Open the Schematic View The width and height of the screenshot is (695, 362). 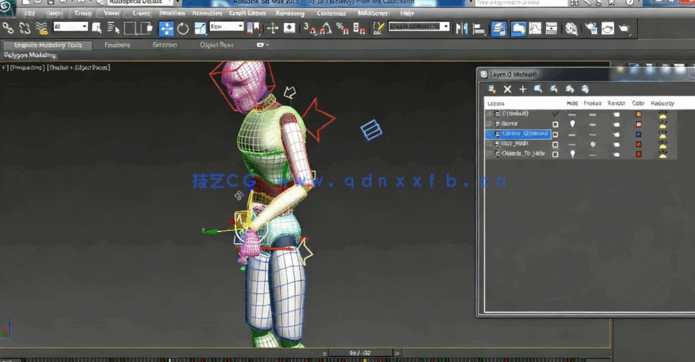point(551,28)
